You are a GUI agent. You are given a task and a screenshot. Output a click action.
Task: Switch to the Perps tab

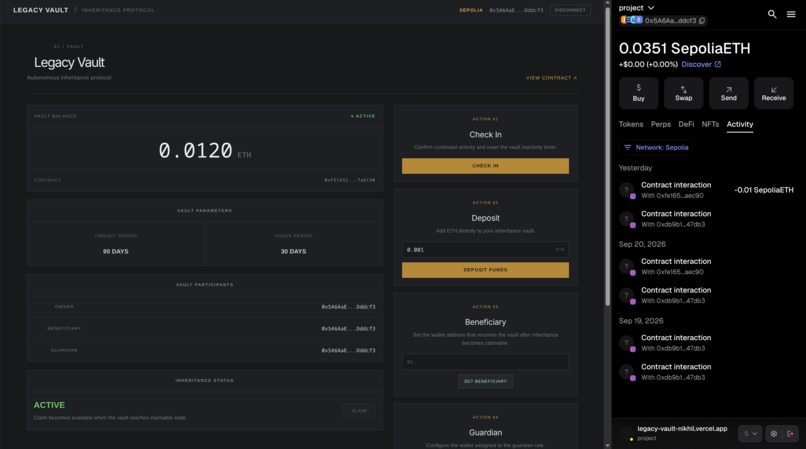(x=661, y=124)
